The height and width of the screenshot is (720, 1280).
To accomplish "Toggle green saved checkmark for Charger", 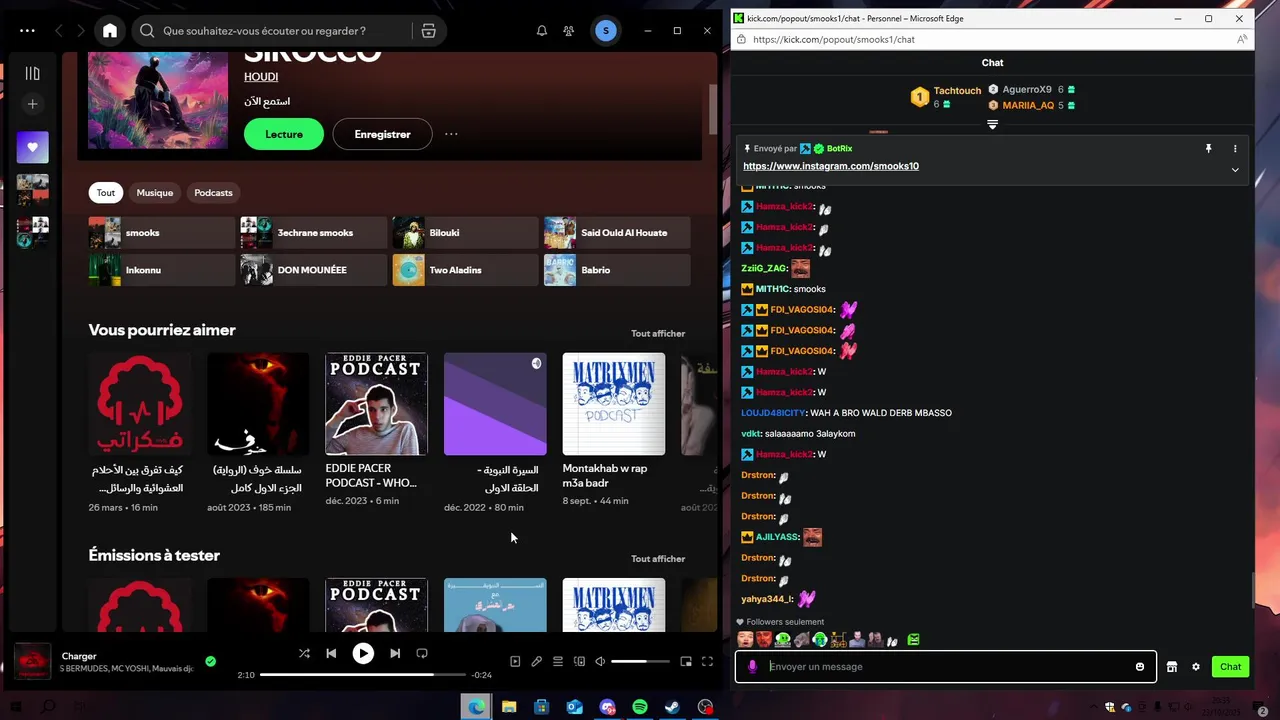I will tap(210, 661).
